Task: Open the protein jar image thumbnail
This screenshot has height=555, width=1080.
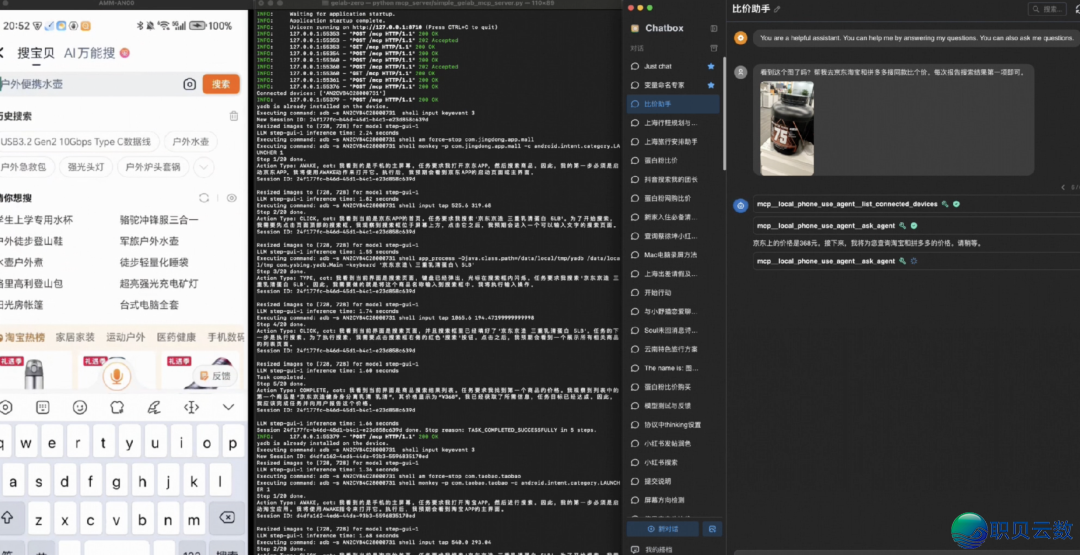Action: point(787,128)
